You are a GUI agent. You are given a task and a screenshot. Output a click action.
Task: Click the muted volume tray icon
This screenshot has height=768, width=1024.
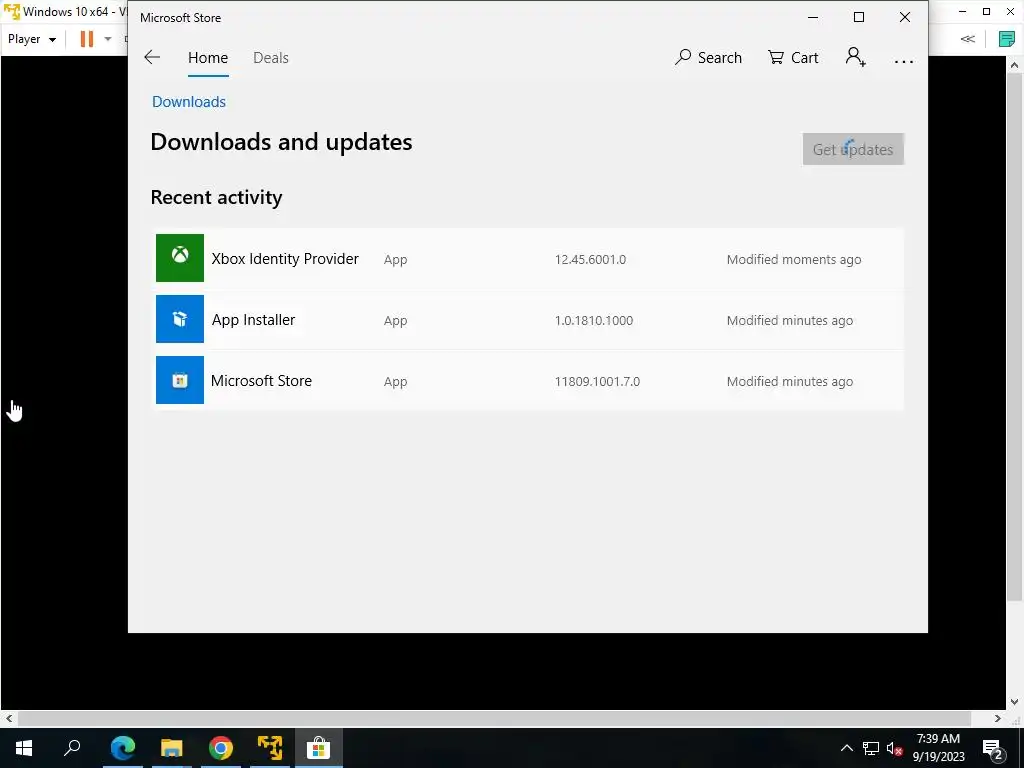(x=894, y=748)
